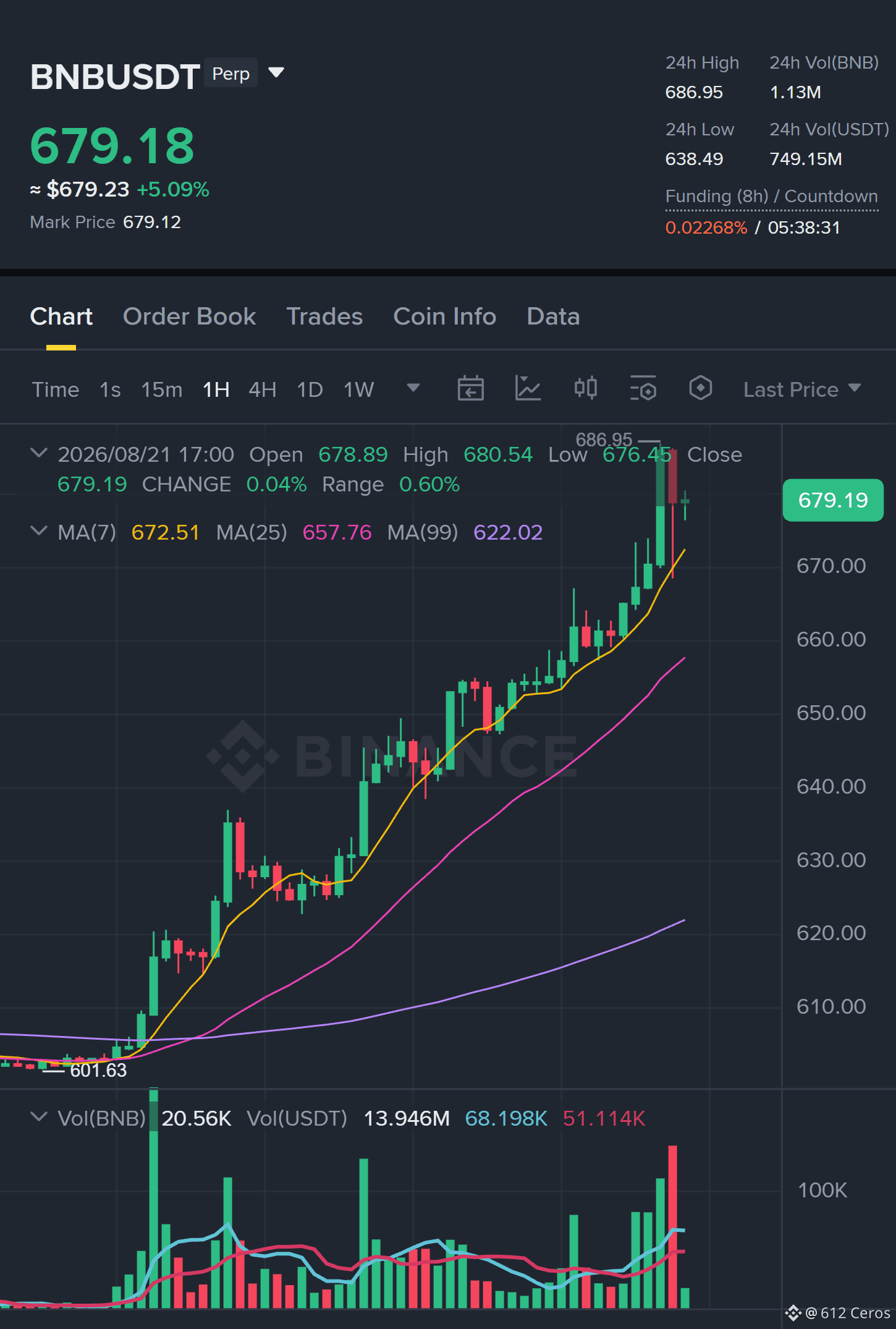Tap the hexagon chart tools icon

tap(701, 389)
